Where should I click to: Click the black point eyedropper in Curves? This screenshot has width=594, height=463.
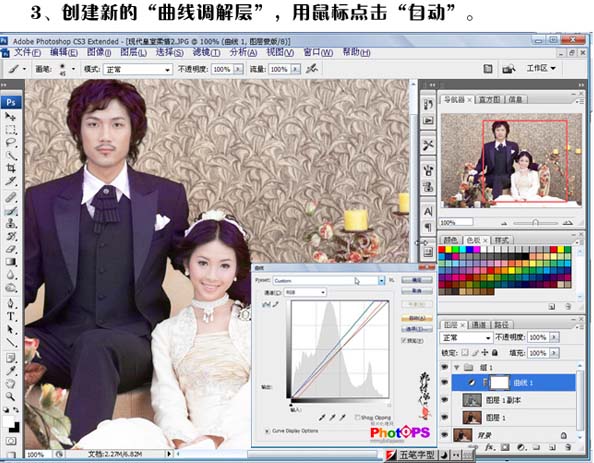click(322, 417)
